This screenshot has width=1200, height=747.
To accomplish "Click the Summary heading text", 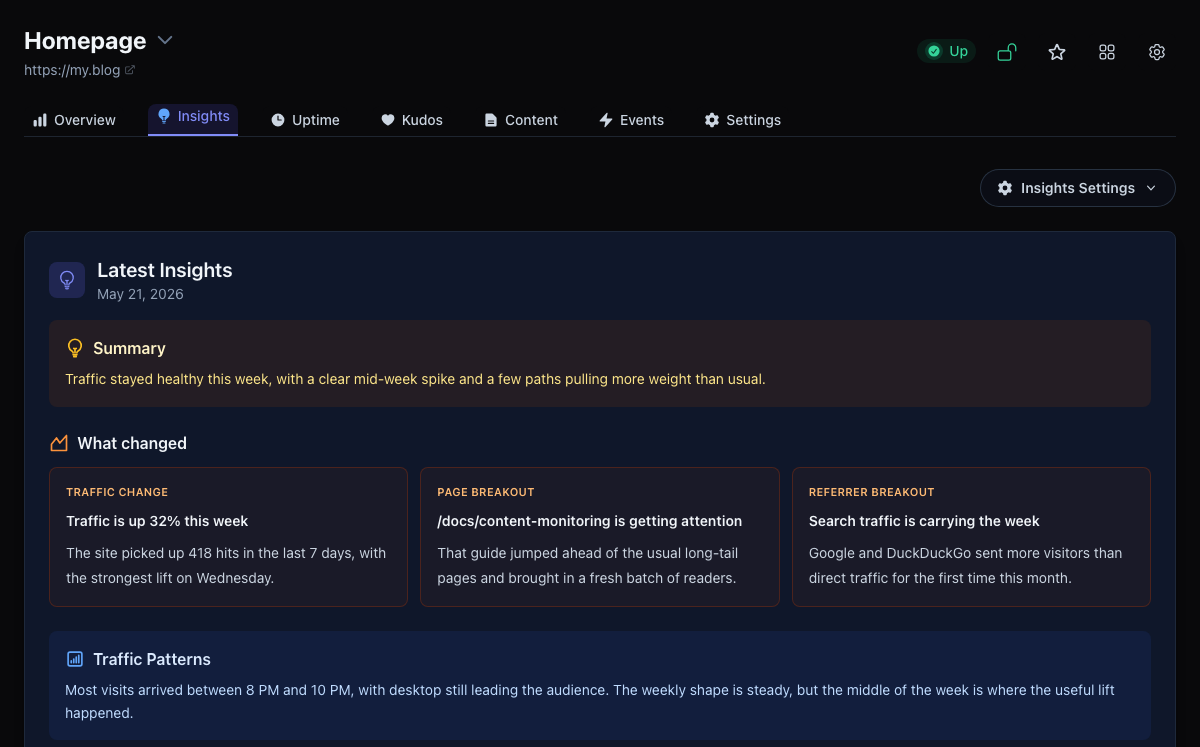I will click(x=129, y=348).
